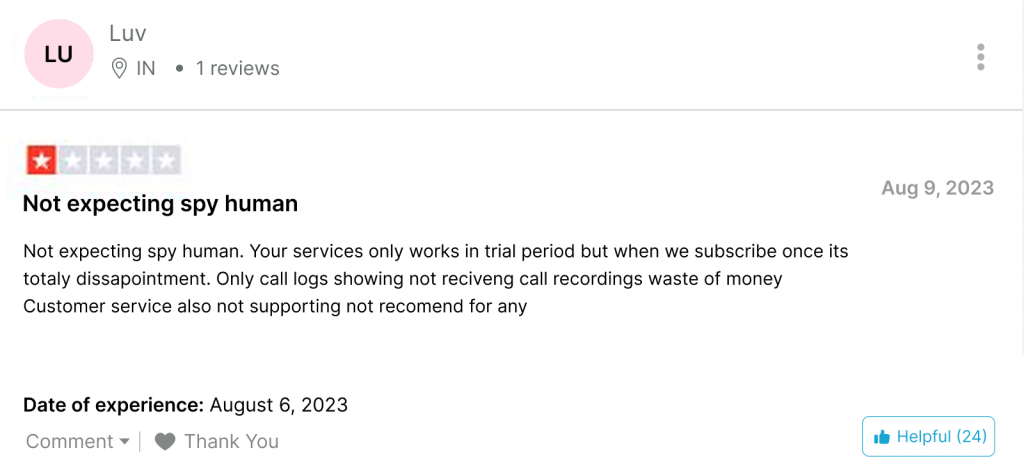Click the heart icon beside Thank You
The height and width of the screenshot is (473, 1024).
click(165, 441)
